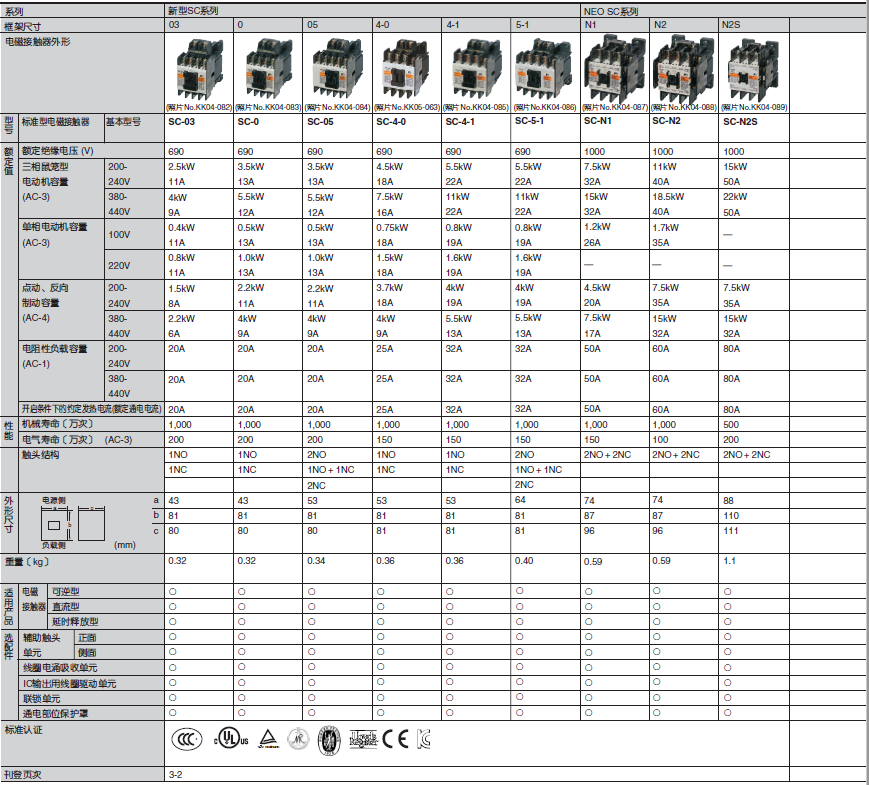Select the 联锁单元 row label
Image resolution: width=869 pixels, height=785 pixels.
coord(42,699)
